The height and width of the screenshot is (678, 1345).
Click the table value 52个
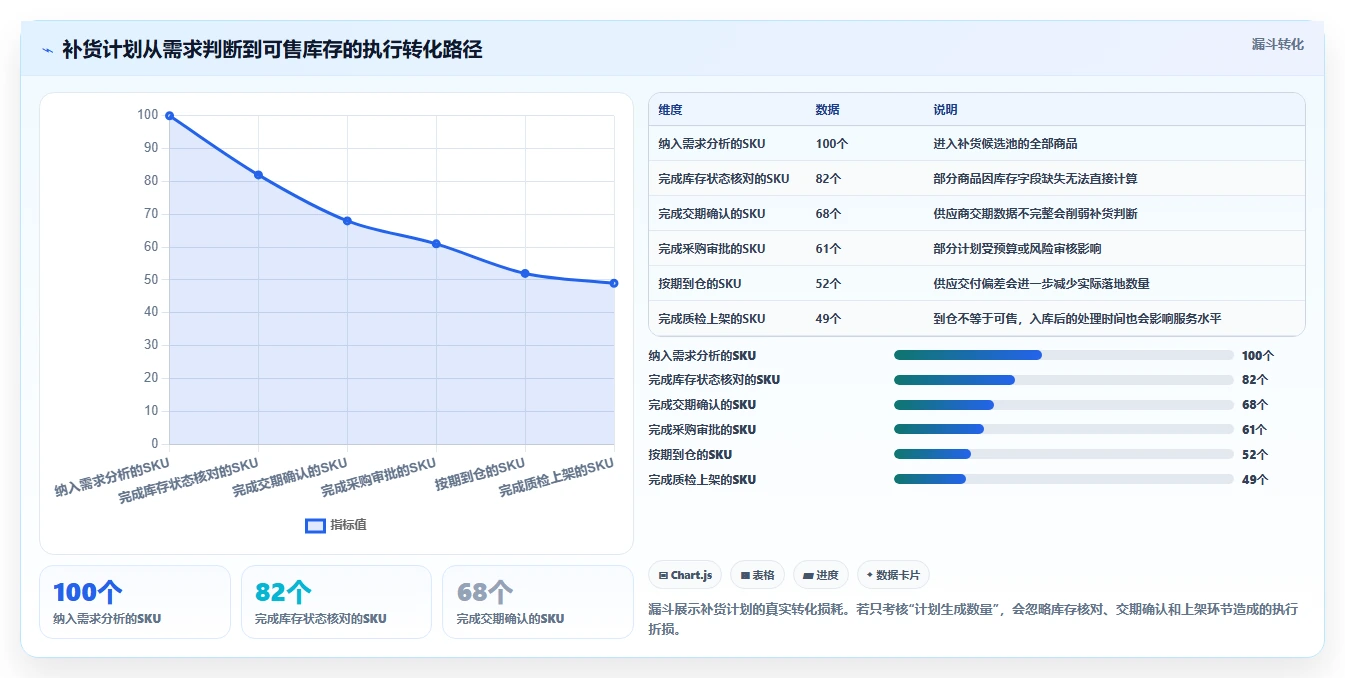[829, 284]
